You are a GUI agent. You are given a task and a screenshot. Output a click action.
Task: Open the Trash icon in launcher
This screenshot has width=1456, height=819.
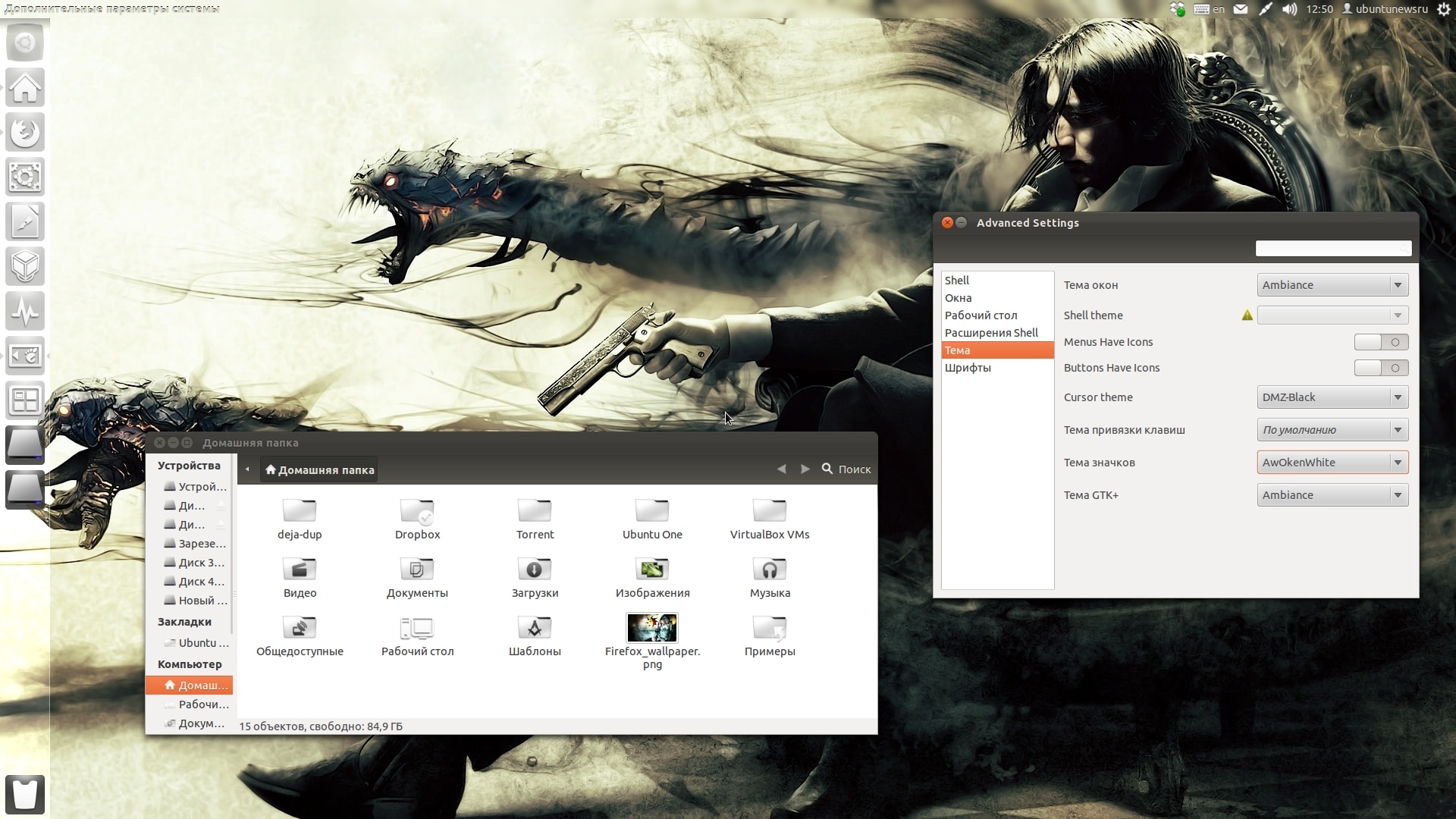25,794
